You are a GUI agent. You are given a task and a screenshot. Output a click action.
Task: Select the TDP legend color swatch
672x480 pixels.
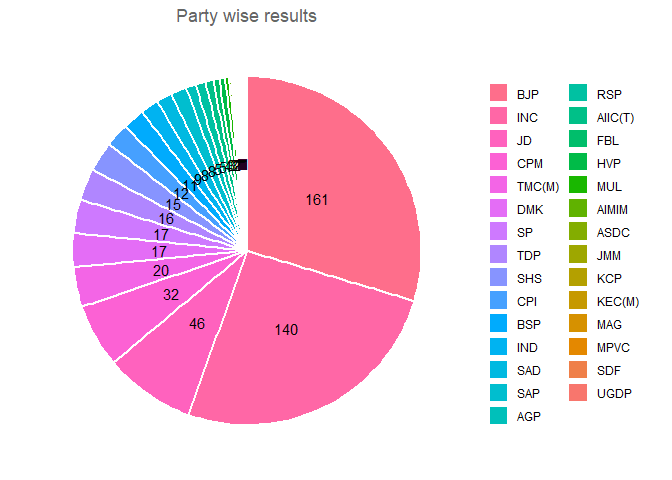click(498, 256)
